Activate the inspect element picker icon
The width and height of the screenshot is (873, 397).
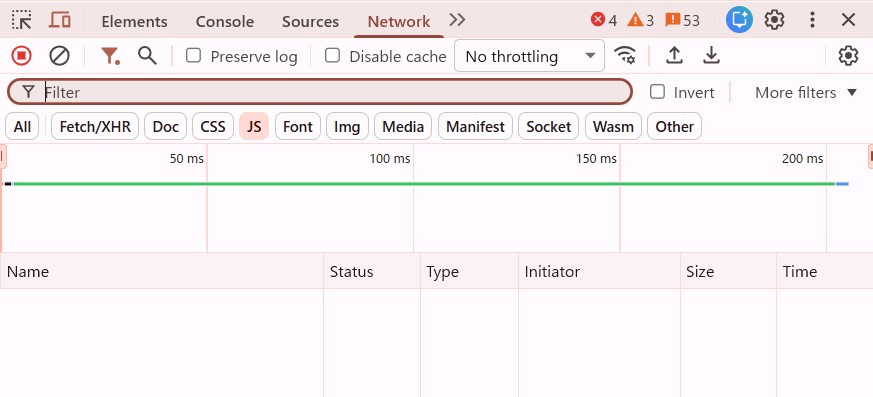click(x=22, y=21)
